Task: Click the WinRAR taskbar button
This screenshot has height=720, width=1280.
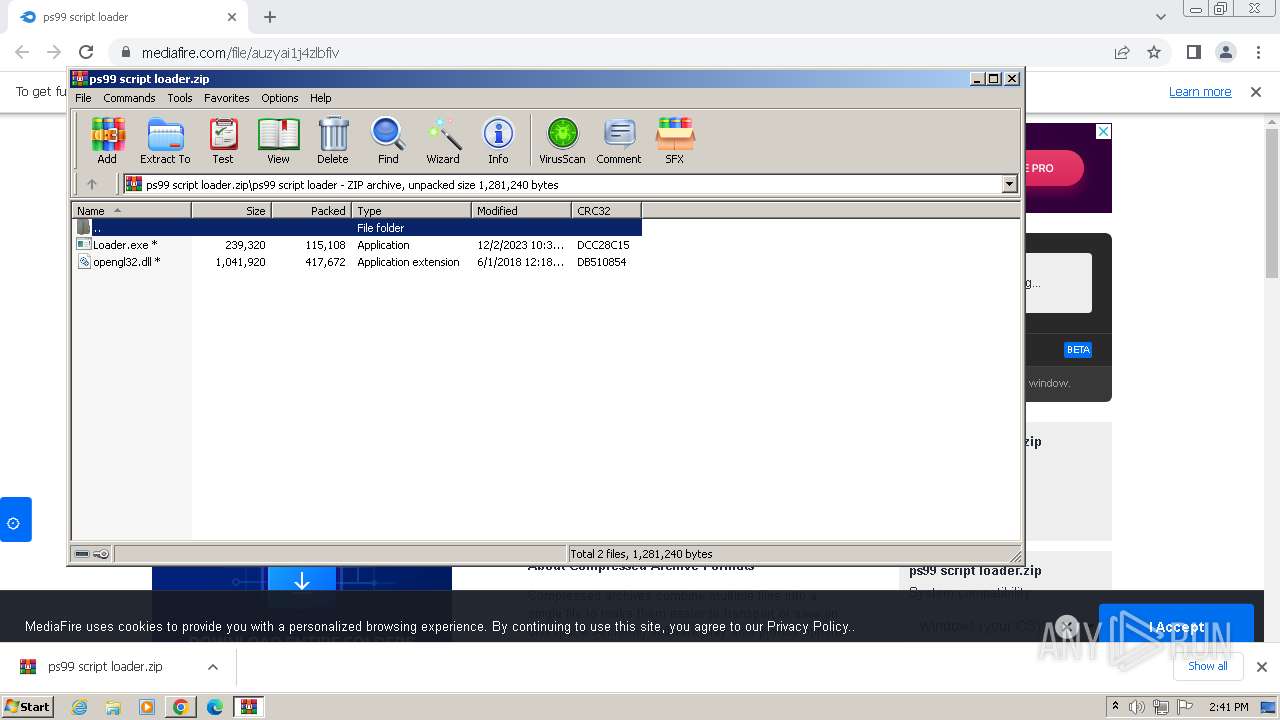Action: click(248, 707)
